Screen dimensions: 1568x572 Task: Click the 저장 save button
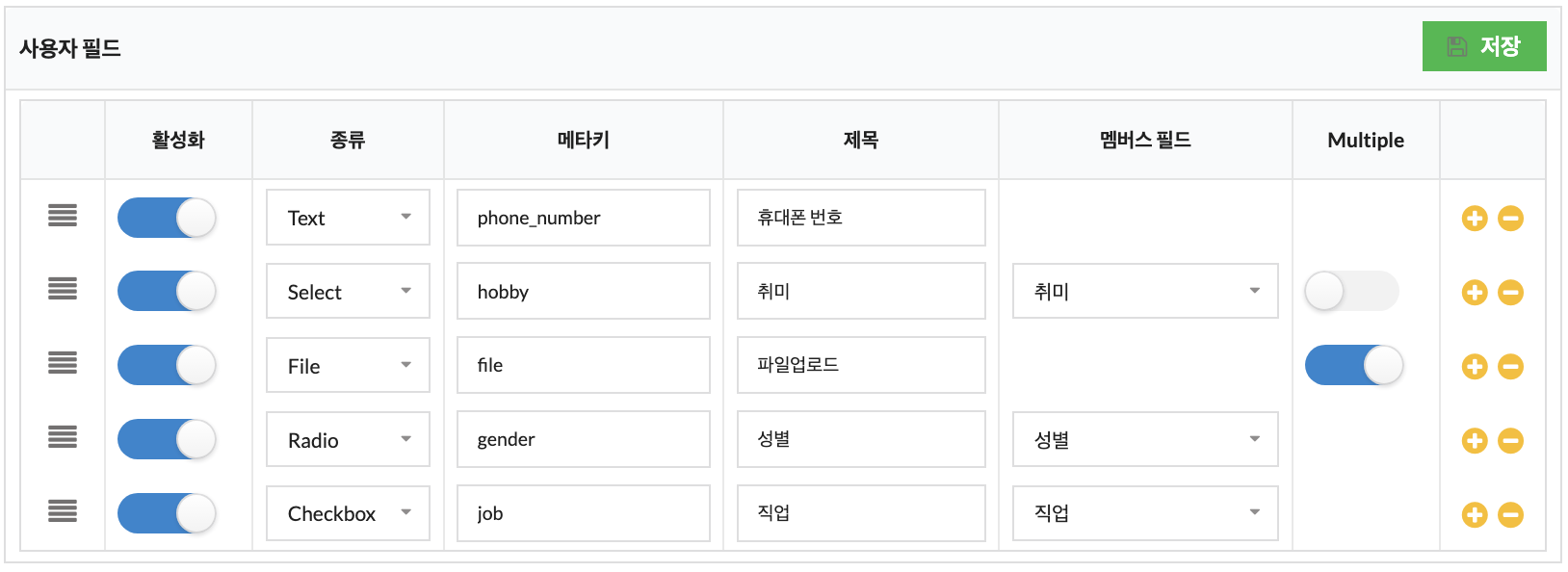(1484, 46)
